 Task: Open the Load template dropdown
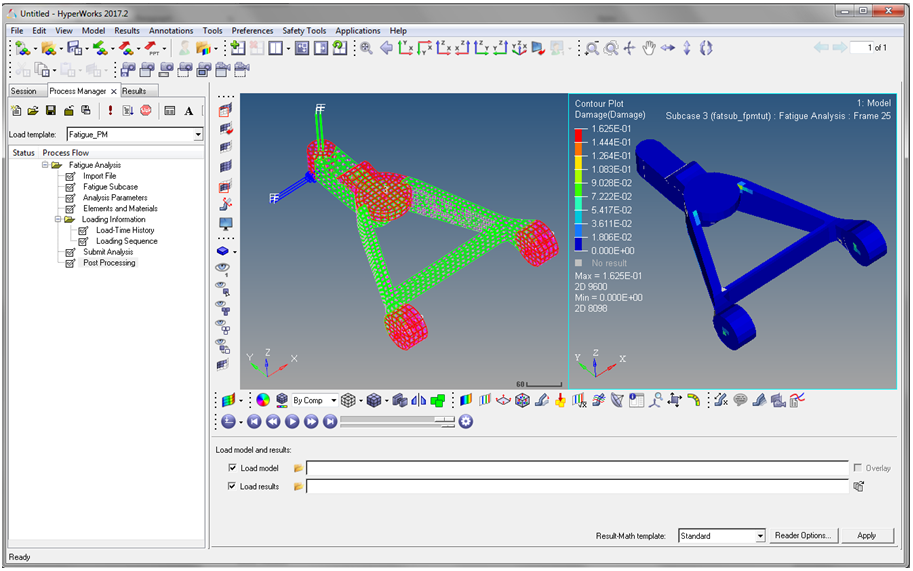click(198, 134)
